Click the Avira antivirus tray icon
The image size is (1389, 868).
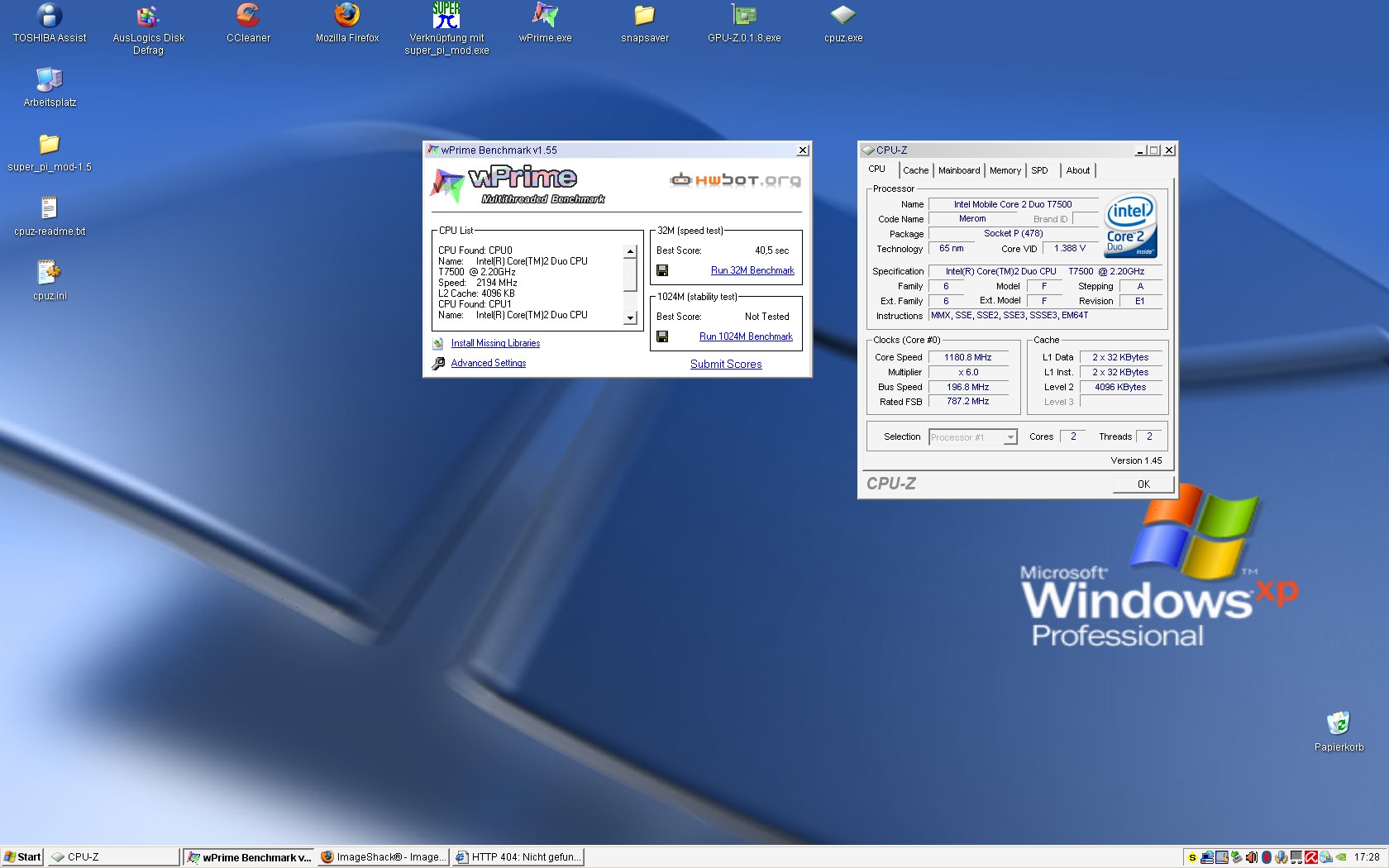click(1311, 857)
